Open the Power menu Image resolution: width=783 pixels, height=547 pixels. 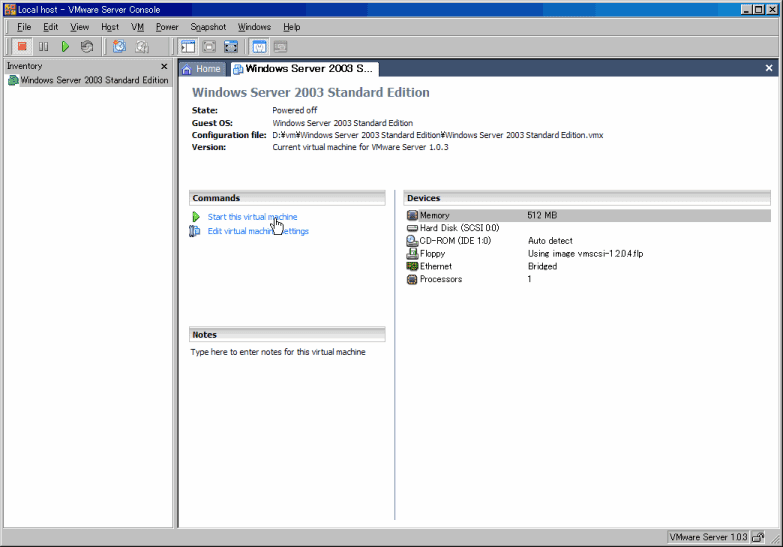click(x=167, y=27)
